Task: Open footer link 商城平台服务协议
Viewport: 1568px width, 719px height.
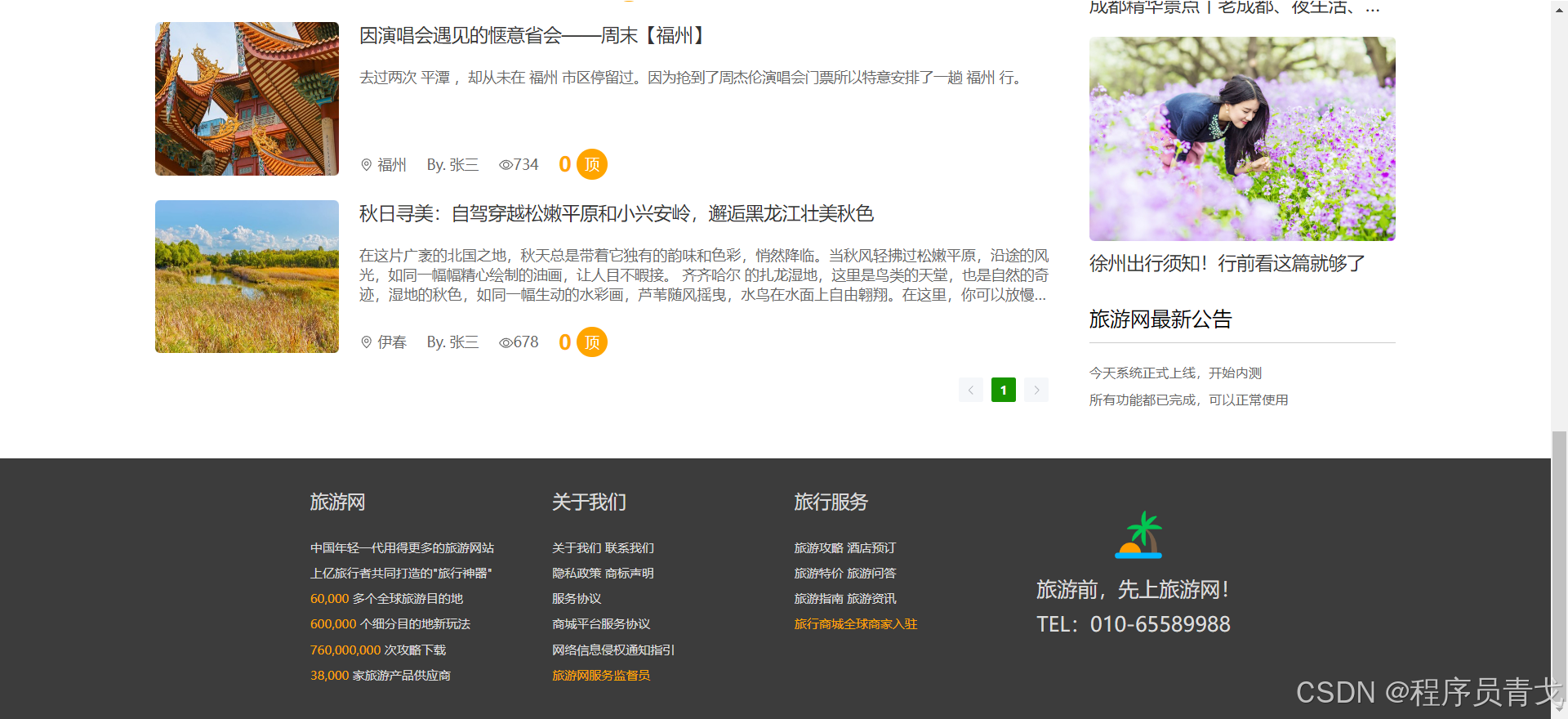Action: 601,624
